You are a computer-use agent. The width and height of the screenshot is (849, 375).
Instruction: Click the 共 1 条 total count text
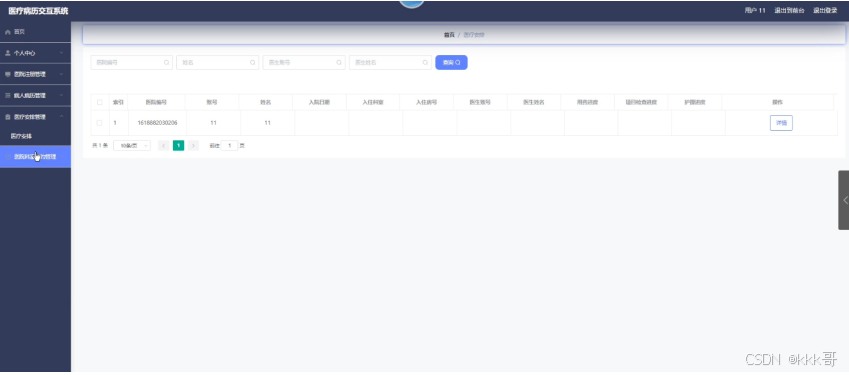click(x=100, y=146)
